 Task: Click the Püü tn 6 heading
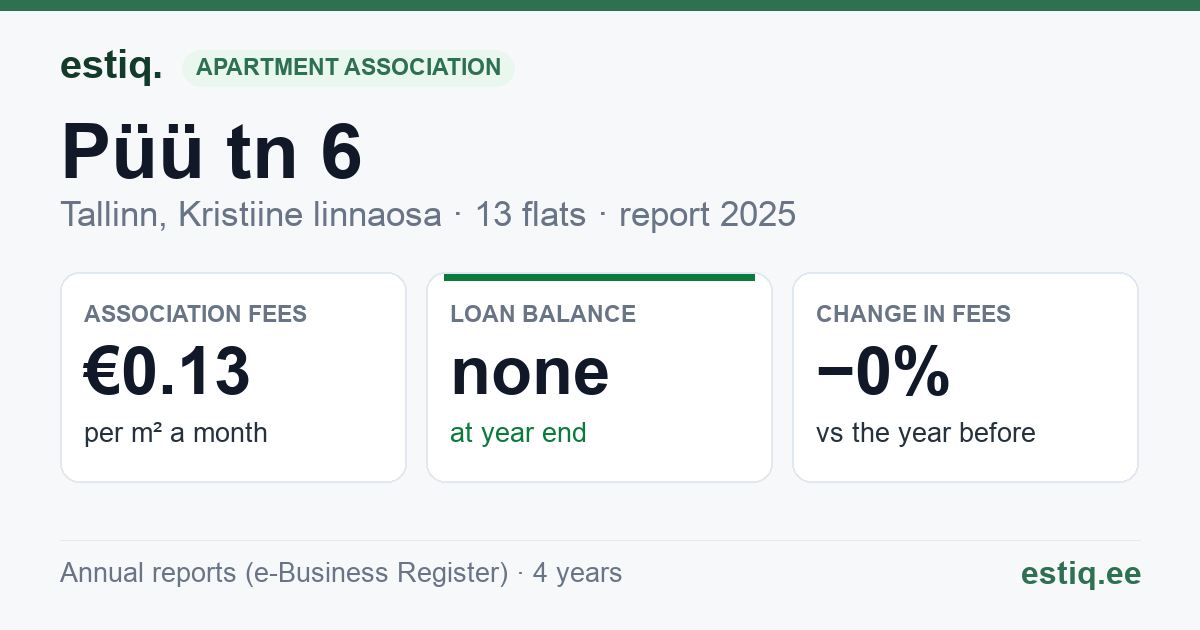211,152
